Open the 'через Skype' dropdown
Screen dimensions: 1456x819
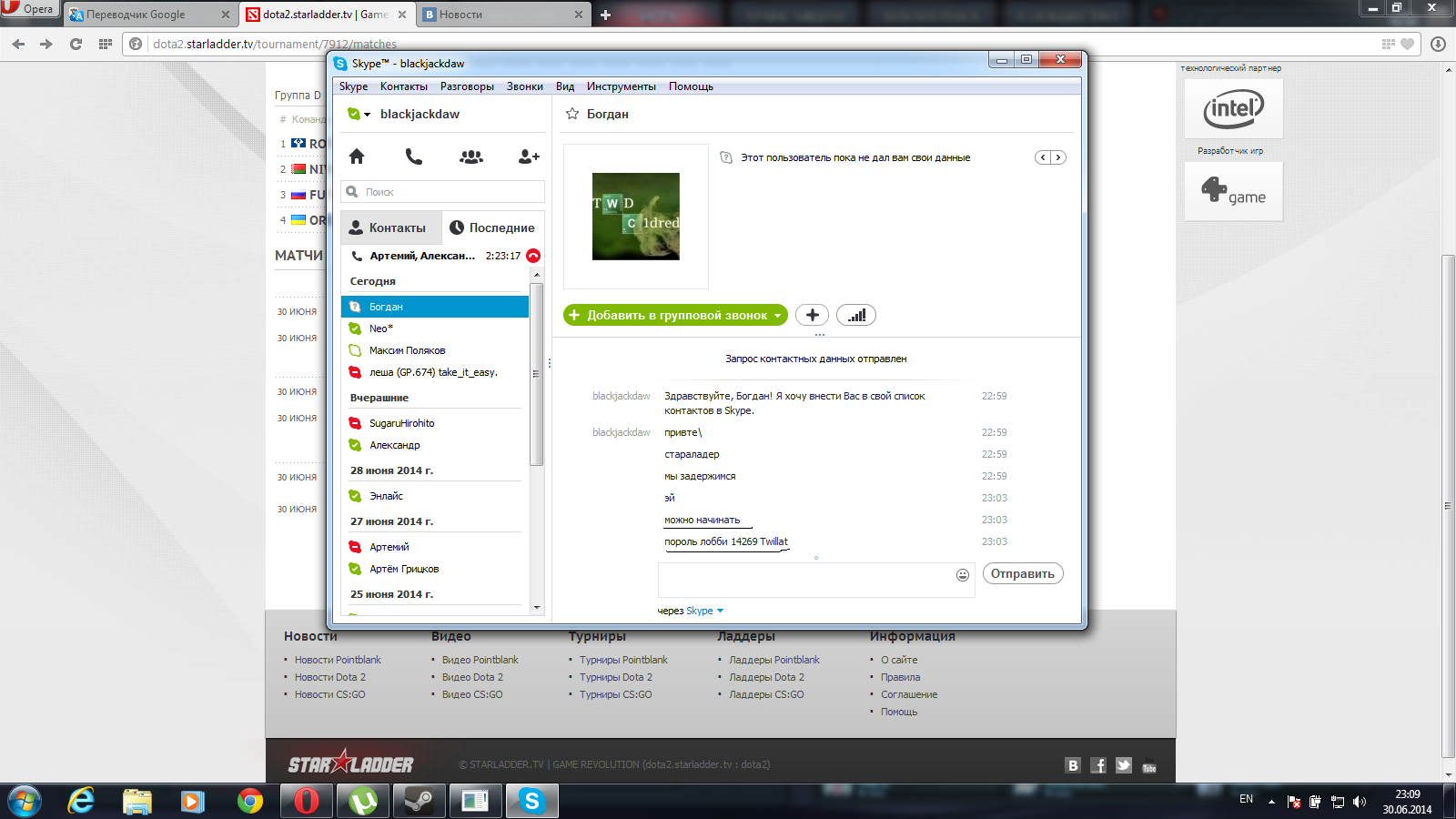tap(691, 611)
